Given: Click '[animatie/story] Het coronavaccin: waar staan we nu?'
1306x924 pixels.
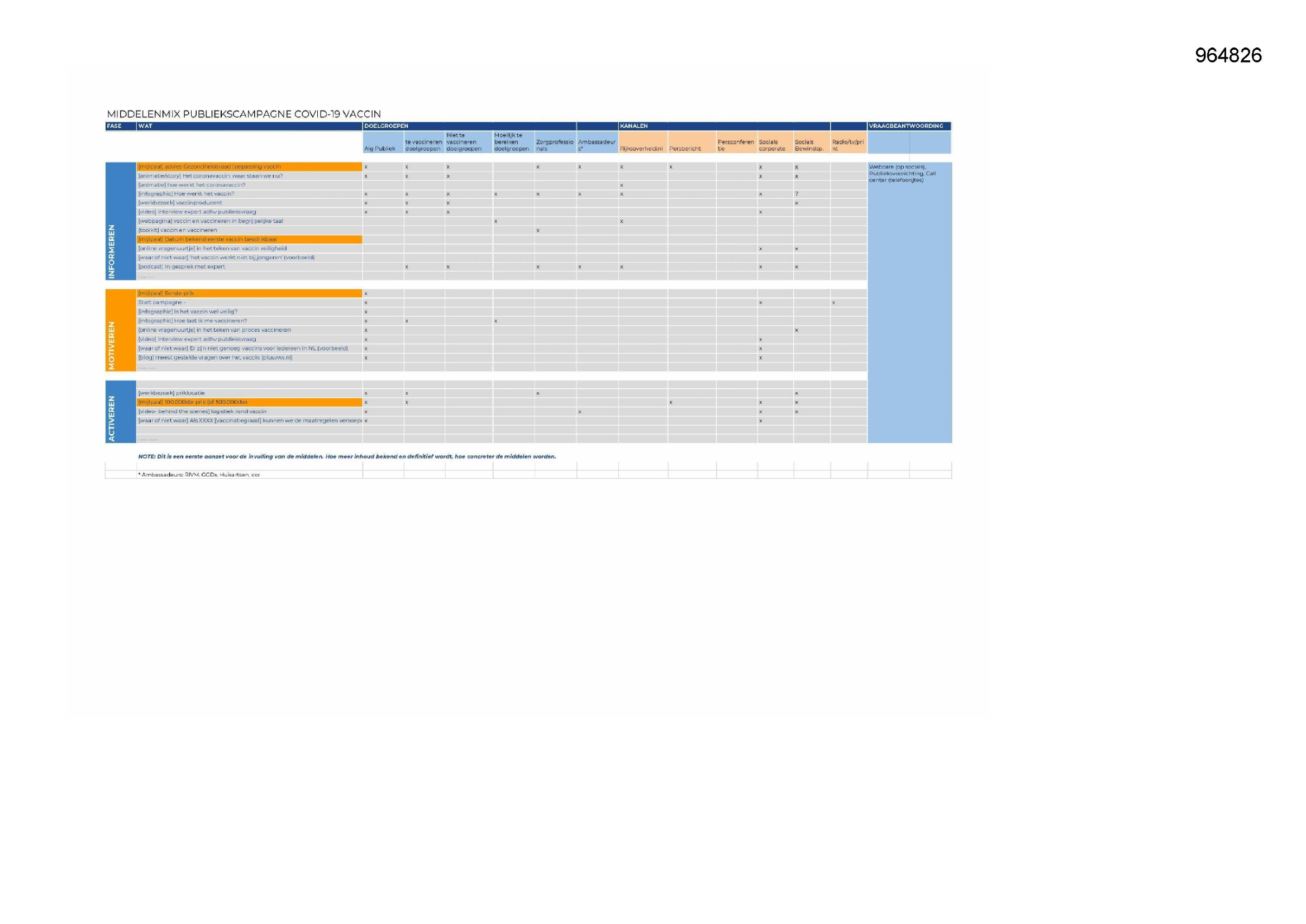Looking at the screenshot, I should 249,176.
